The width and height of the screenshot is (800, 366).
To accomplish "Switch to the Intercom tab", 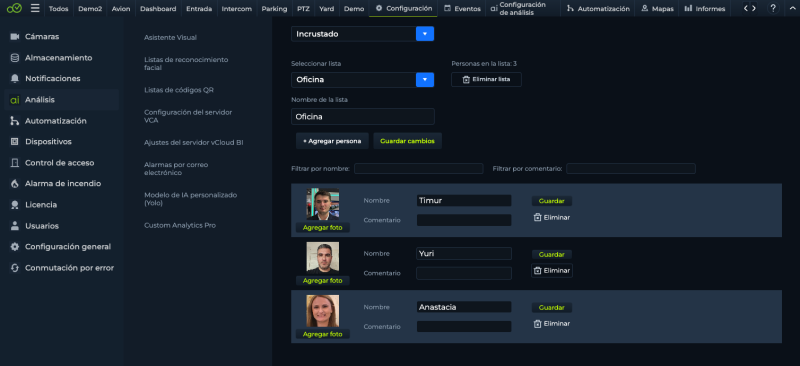I will pyautogui.click(x=237, y=9).
